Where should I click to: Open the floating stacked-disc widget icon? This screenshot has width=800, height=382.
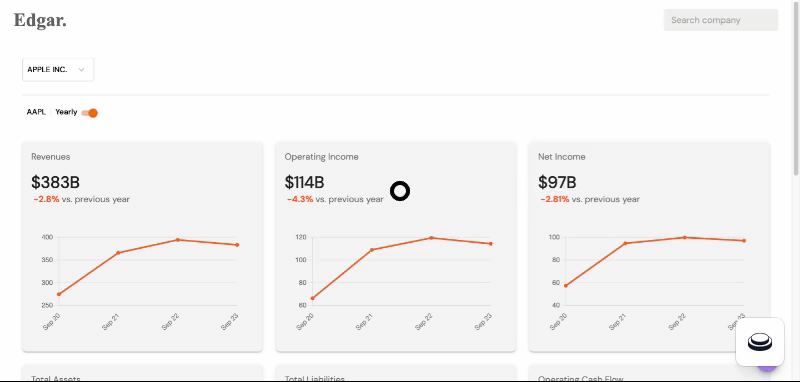[x=760, y=342]
